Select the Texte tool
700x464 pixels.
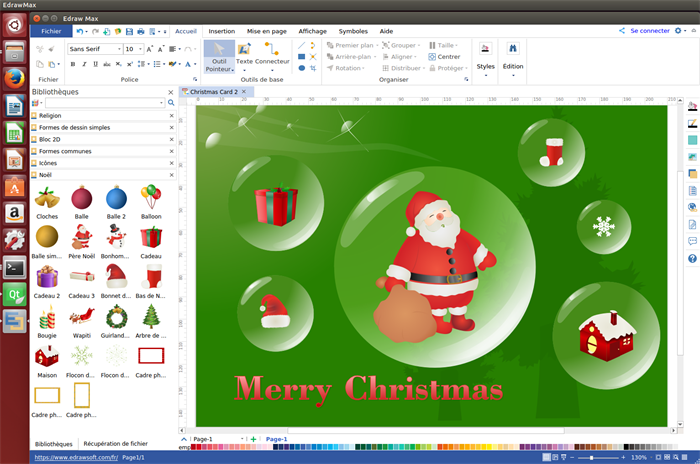point(244,57)
